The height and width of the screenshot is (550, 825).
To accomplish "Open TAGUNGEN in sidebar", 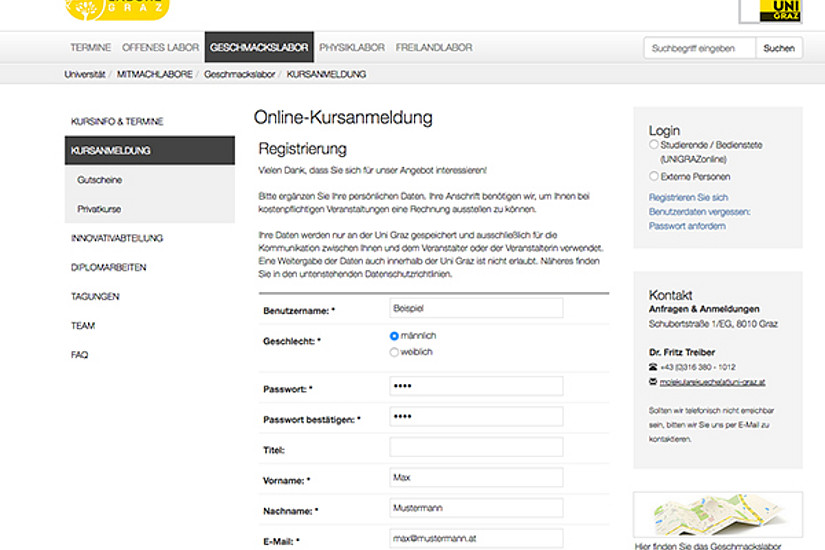I will [95, 297].
